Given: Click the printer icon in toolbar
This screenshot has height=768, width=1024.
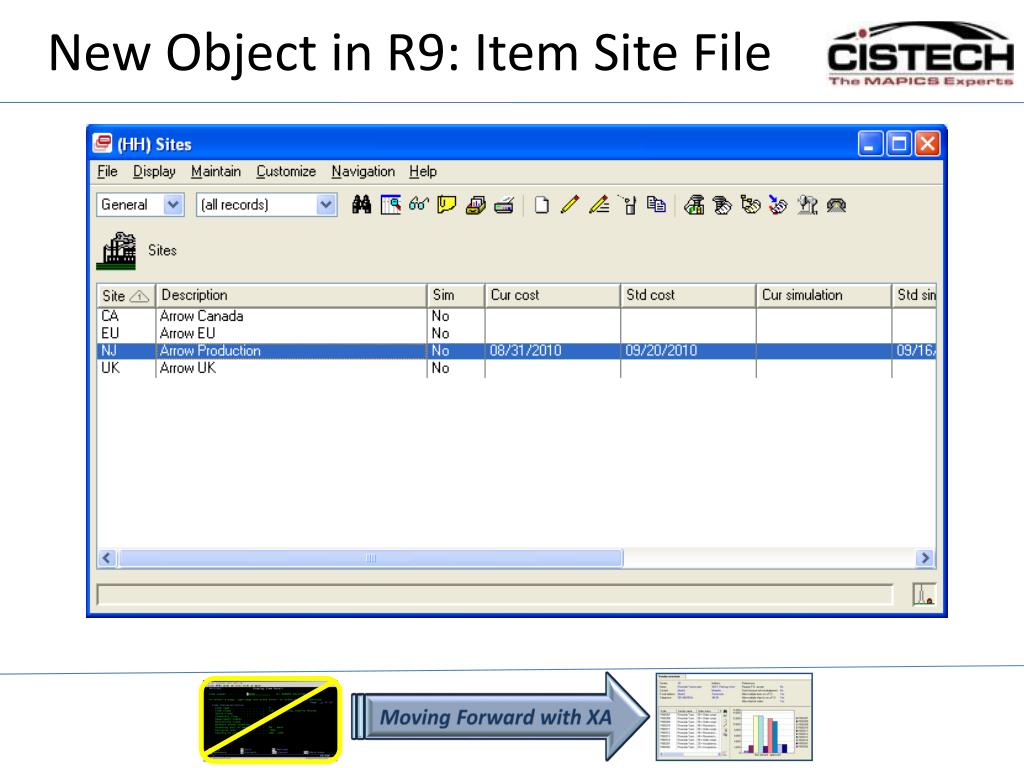Looking at the screenshot, I should click(504, 206).
